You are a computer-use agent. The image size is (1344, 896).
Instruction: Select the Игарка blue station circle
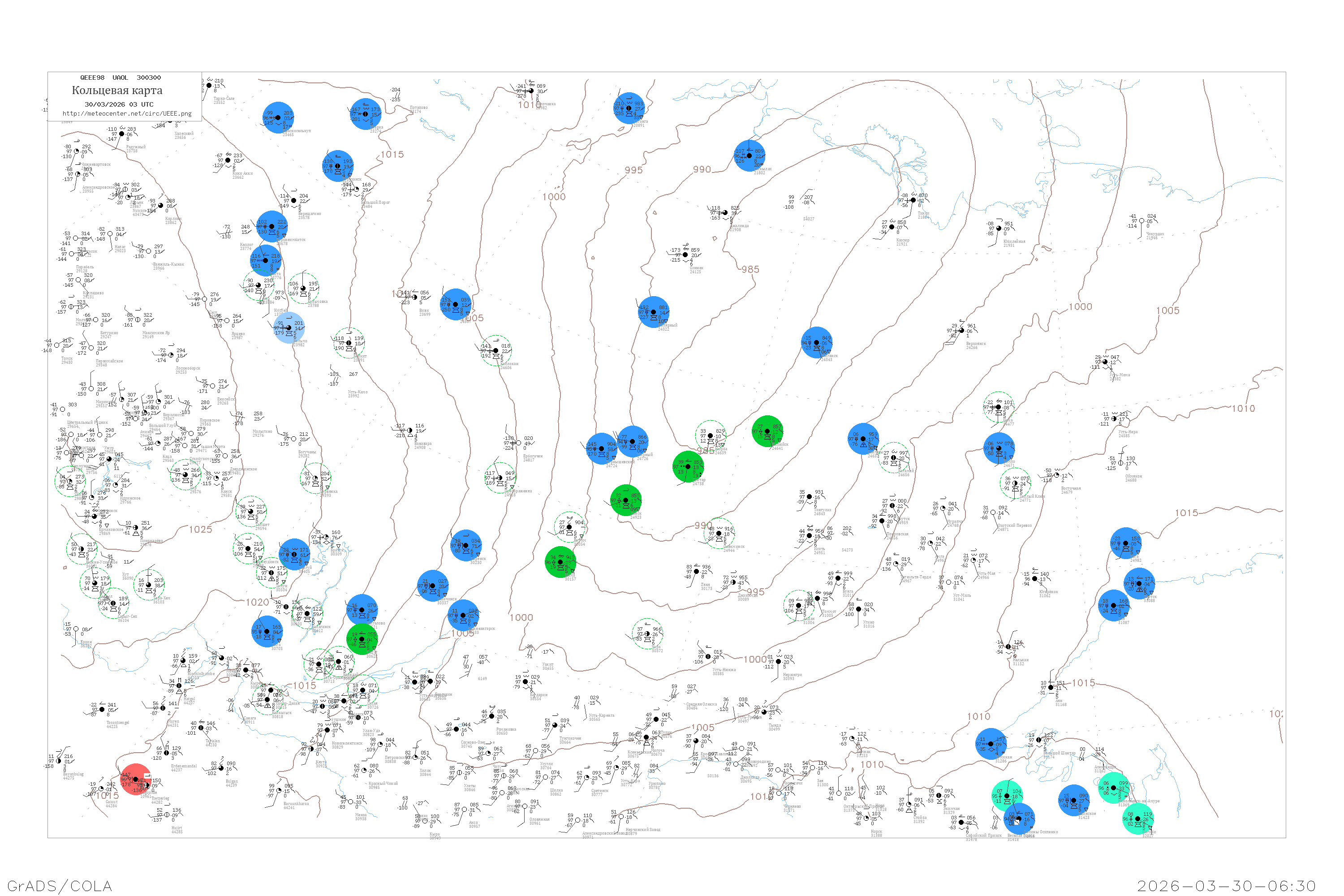click(366, 114)
